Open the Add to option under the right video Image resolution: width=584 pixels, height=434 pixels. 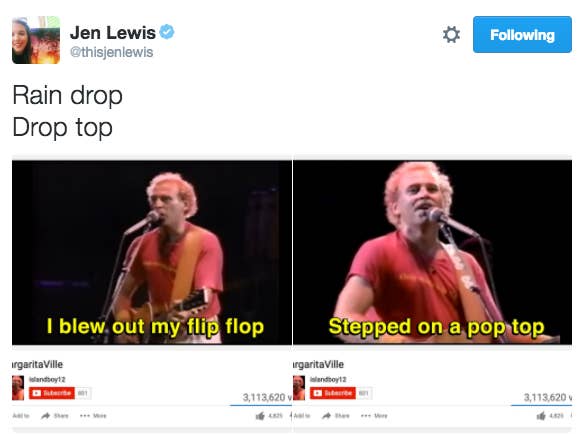click(302, 416)
